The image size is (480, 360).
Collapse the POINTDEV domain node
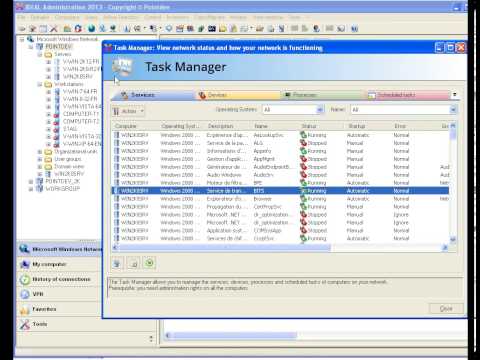[31, 47]
